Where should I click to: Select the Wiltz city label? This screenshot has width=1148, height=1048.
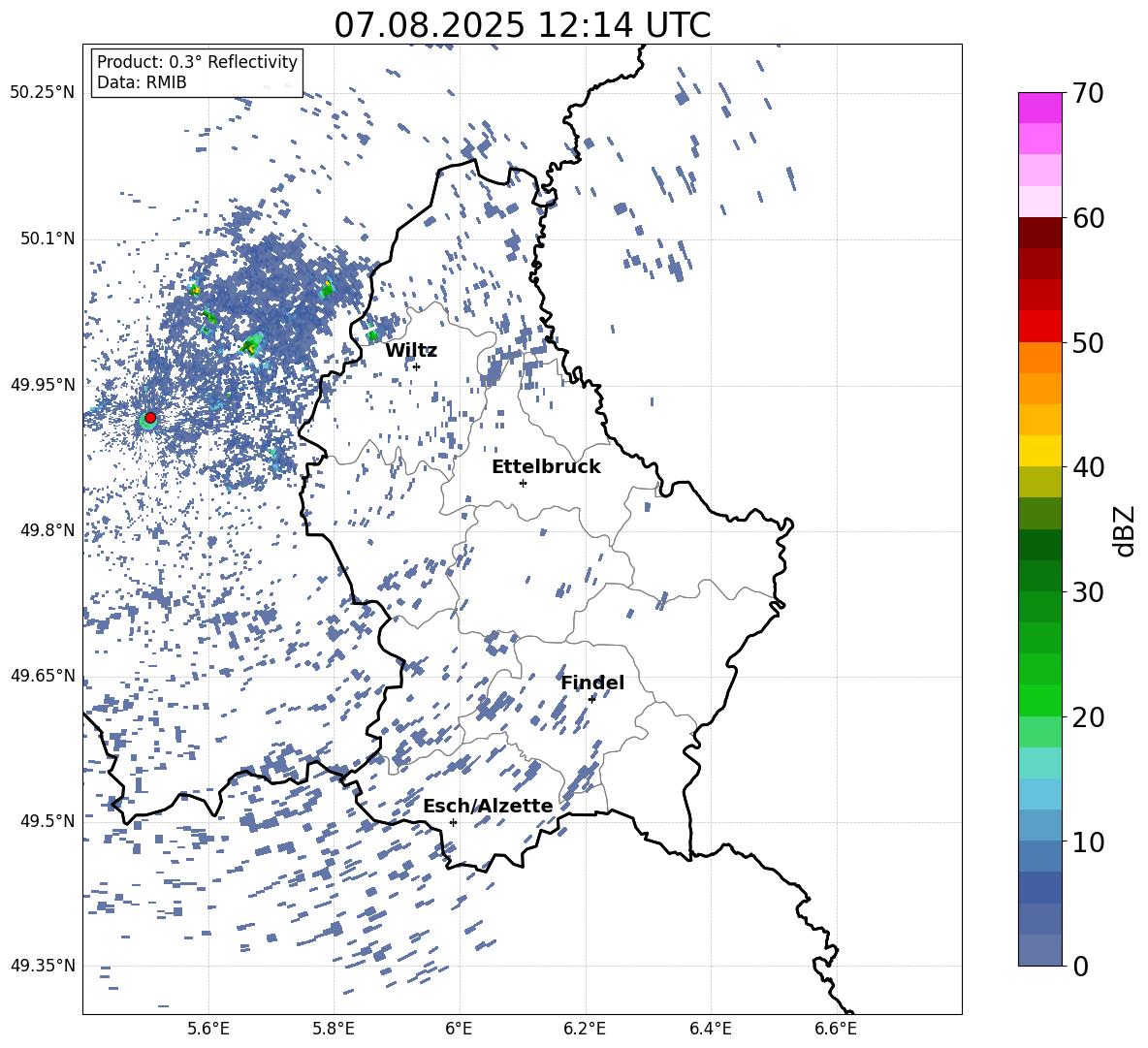click(x=411, y=351)
